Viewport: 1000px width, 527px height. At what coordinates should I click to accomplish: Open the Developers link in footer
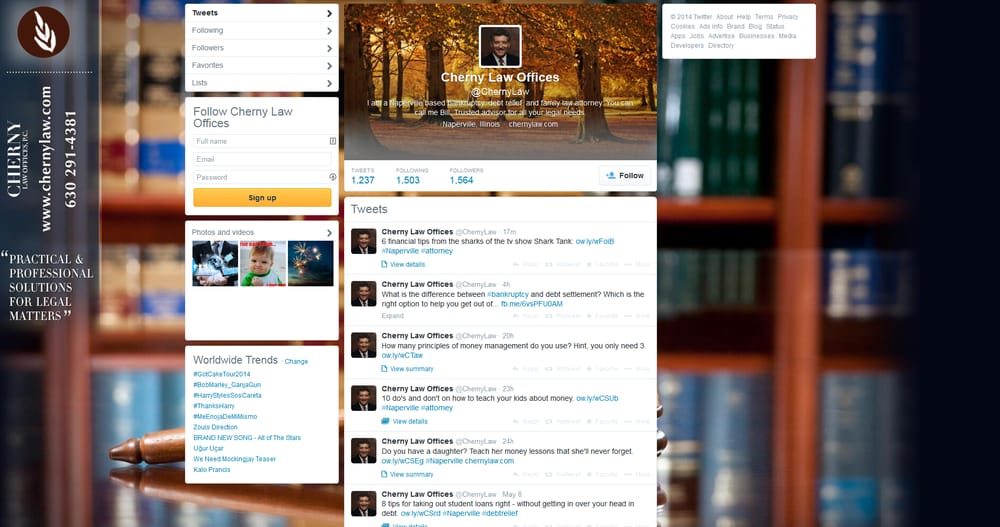[x=687, y=45]
